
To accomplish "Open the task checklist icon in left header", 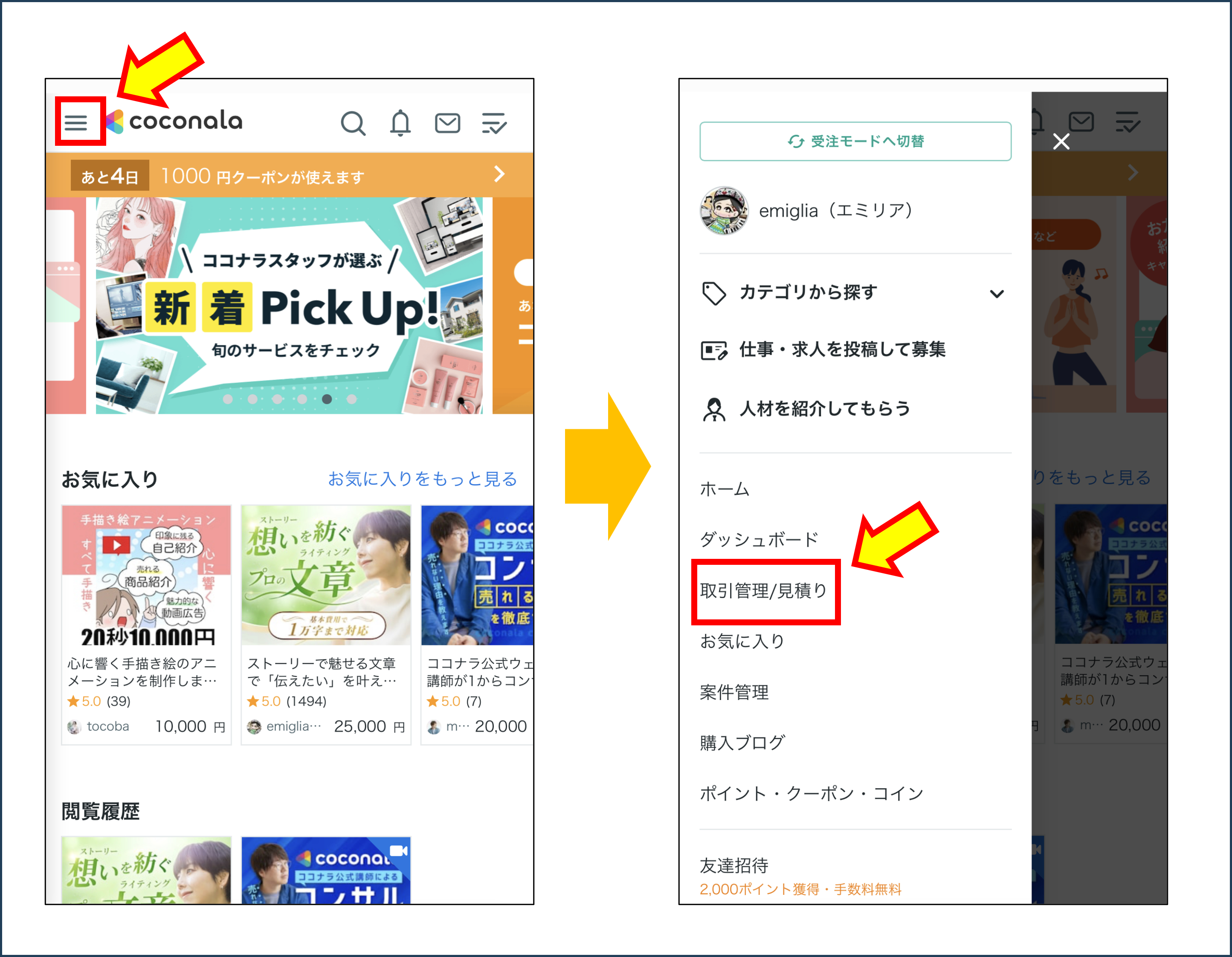I will [494, 122].
